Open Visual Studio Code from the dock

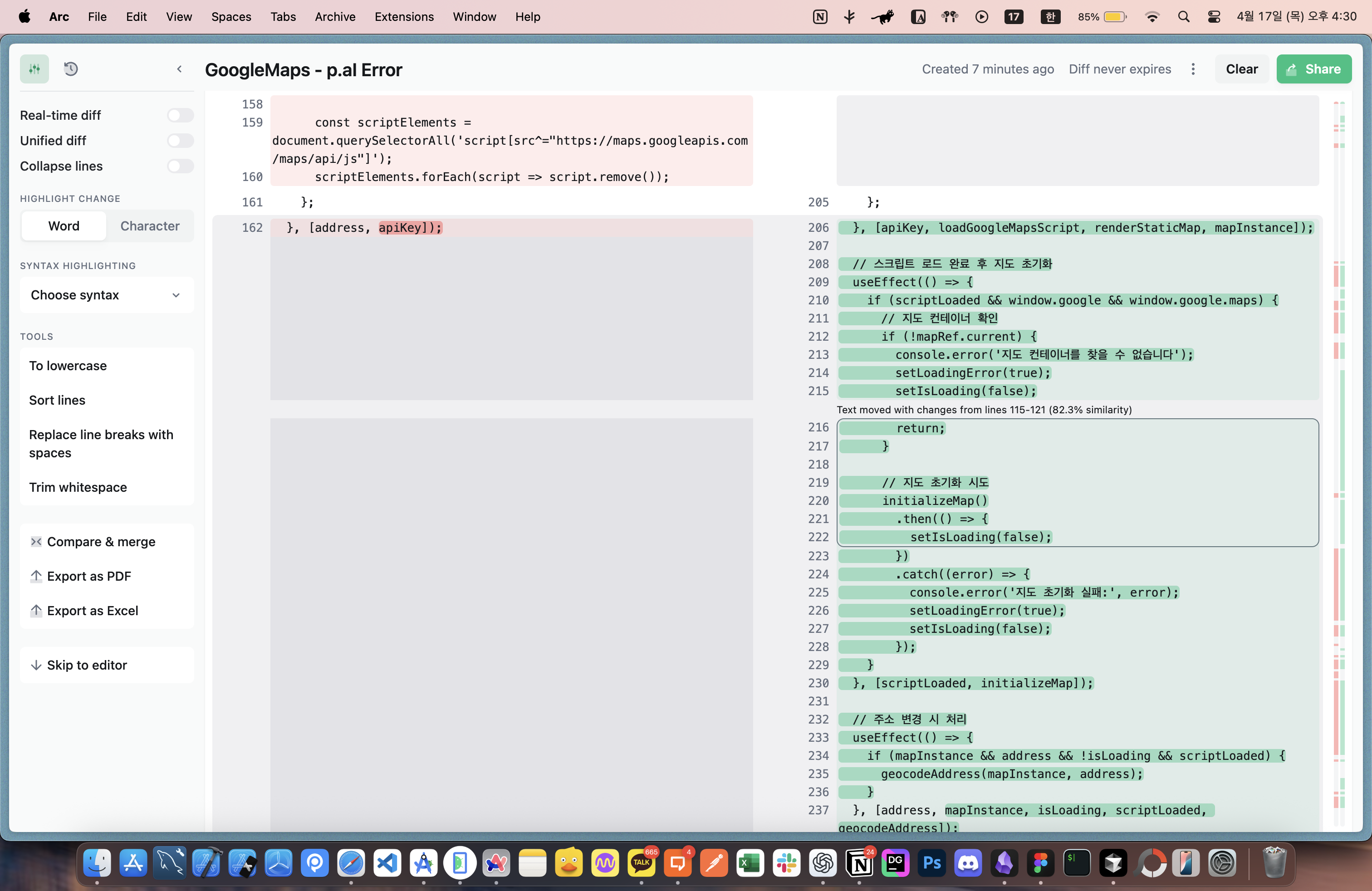click(387, 863)
